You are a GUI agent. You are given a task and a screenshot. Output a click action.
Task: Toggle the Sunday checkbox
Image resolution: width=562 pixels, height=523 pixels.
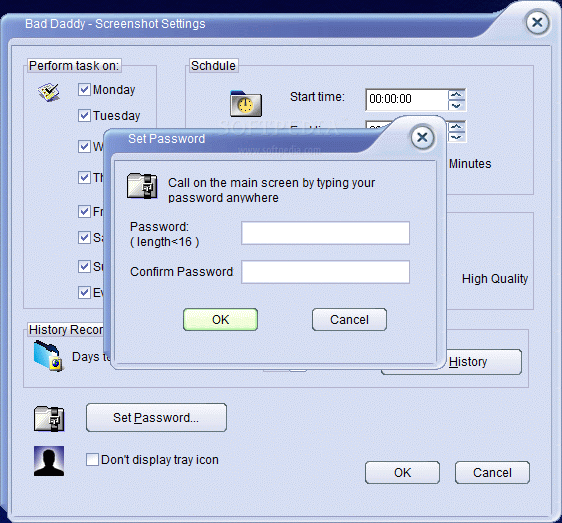click(x=84, y=266)
